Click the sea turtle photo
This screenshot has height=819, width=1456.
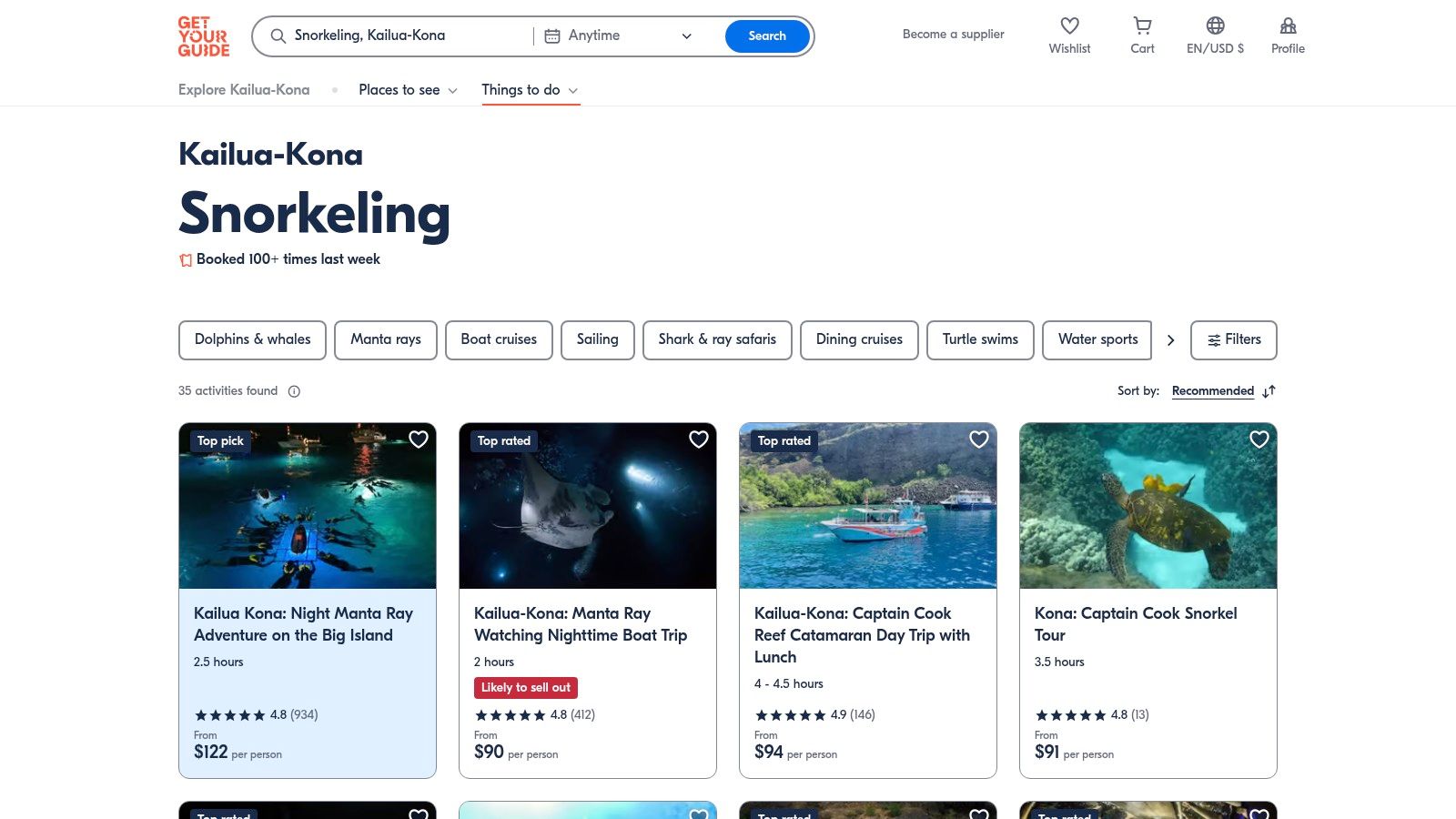pyautogui.click(x=1148, y=506)
